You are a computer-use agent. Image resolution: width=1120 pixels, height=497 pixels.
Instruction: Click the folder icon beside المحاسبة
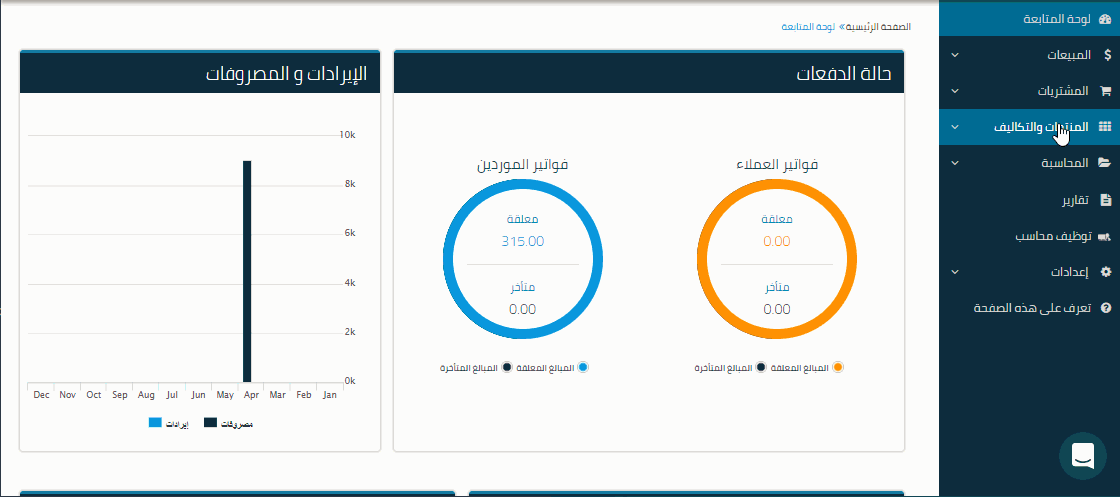[x=1105, y=163]
